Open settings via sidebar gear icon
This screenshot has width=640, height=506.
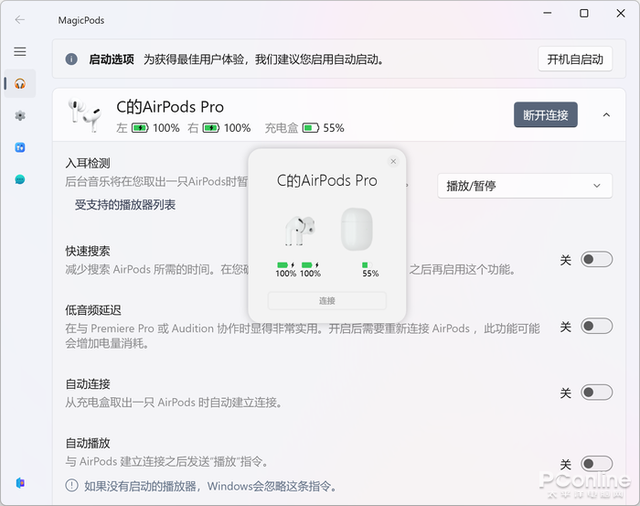(20, 115)
